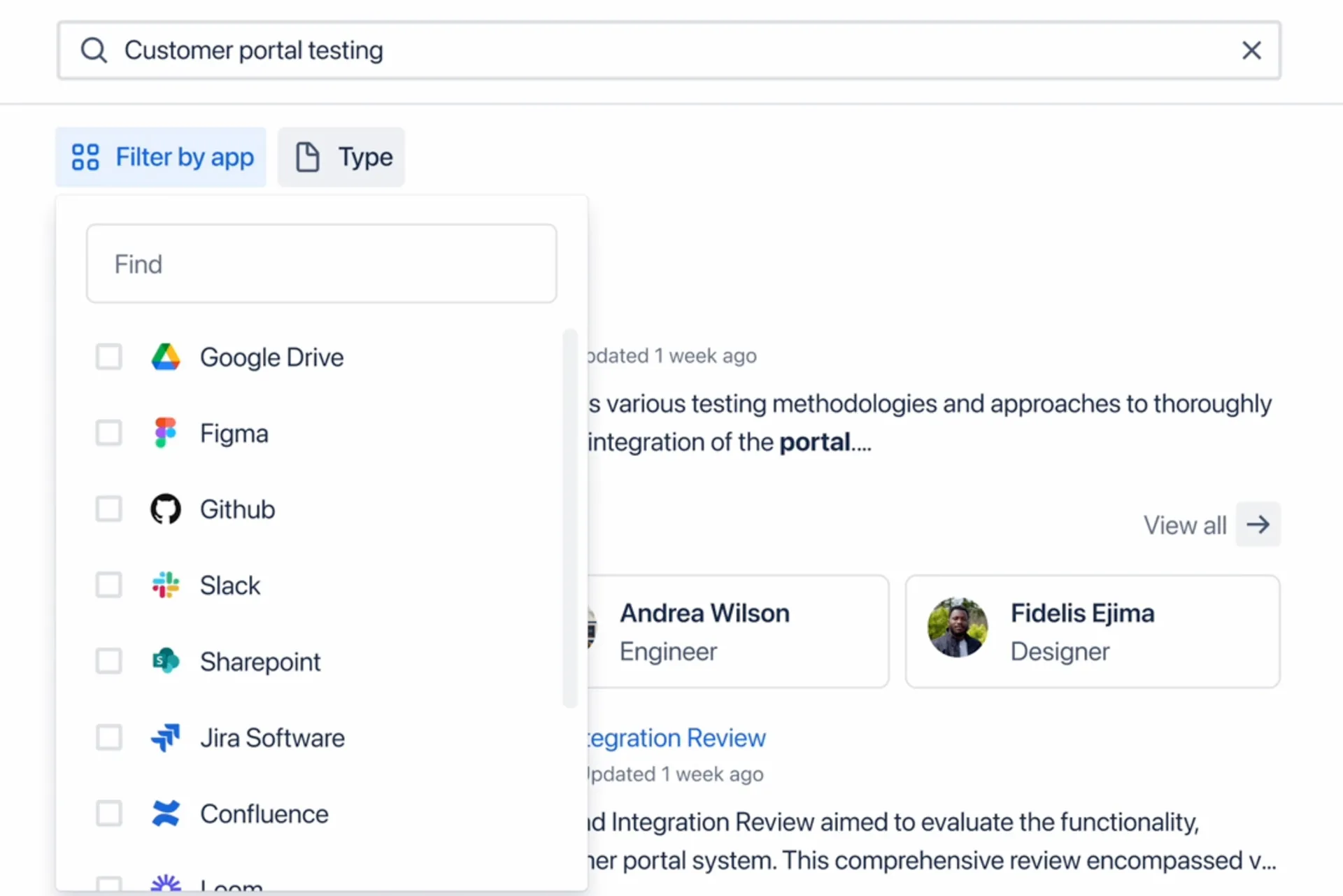This screenshot has height=896, width=1343.
Task: Clear the search query with X
Action: click(1251, 50)
